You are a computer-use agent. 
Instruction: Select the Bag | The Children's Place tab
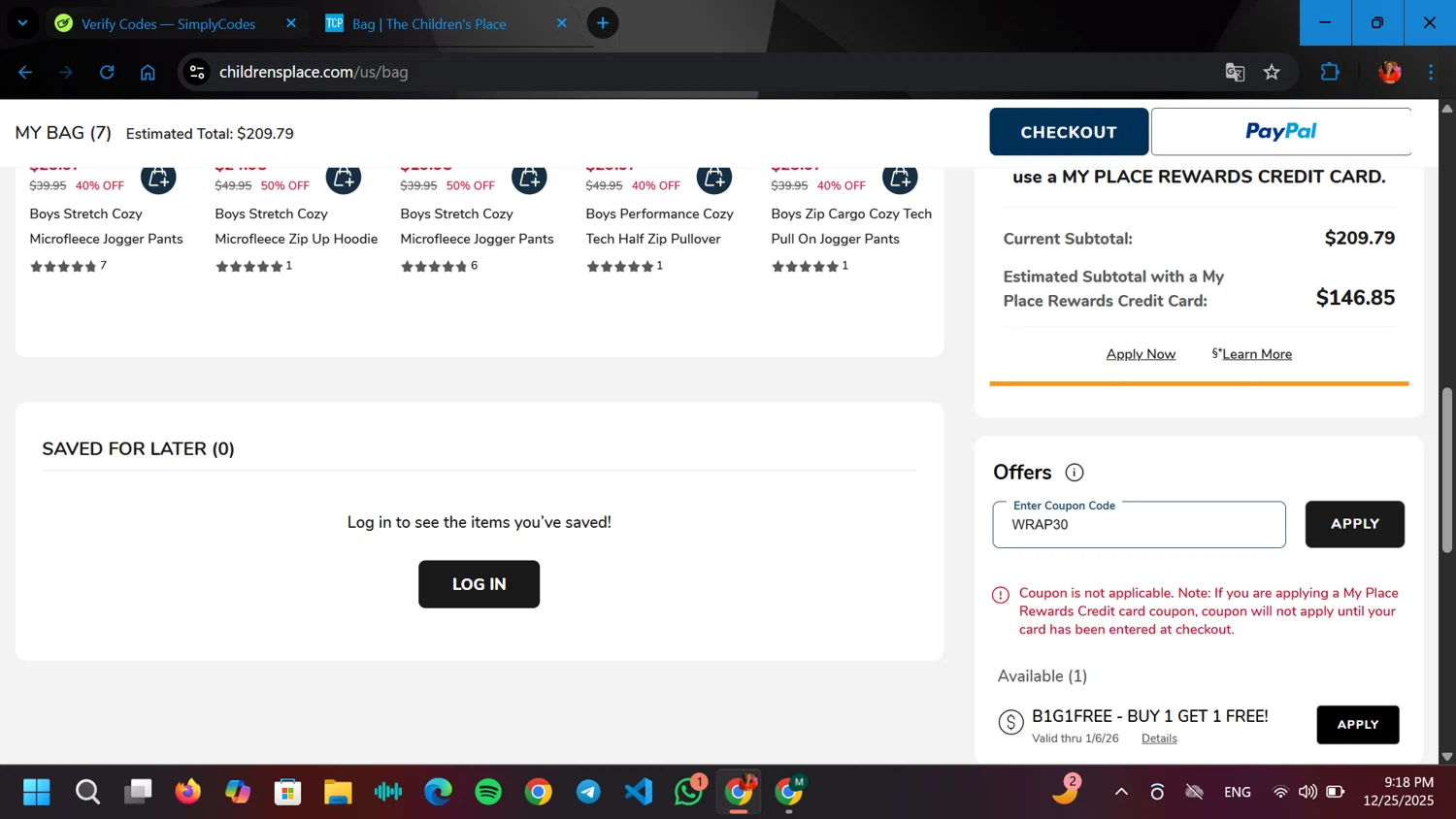(429, 23)
